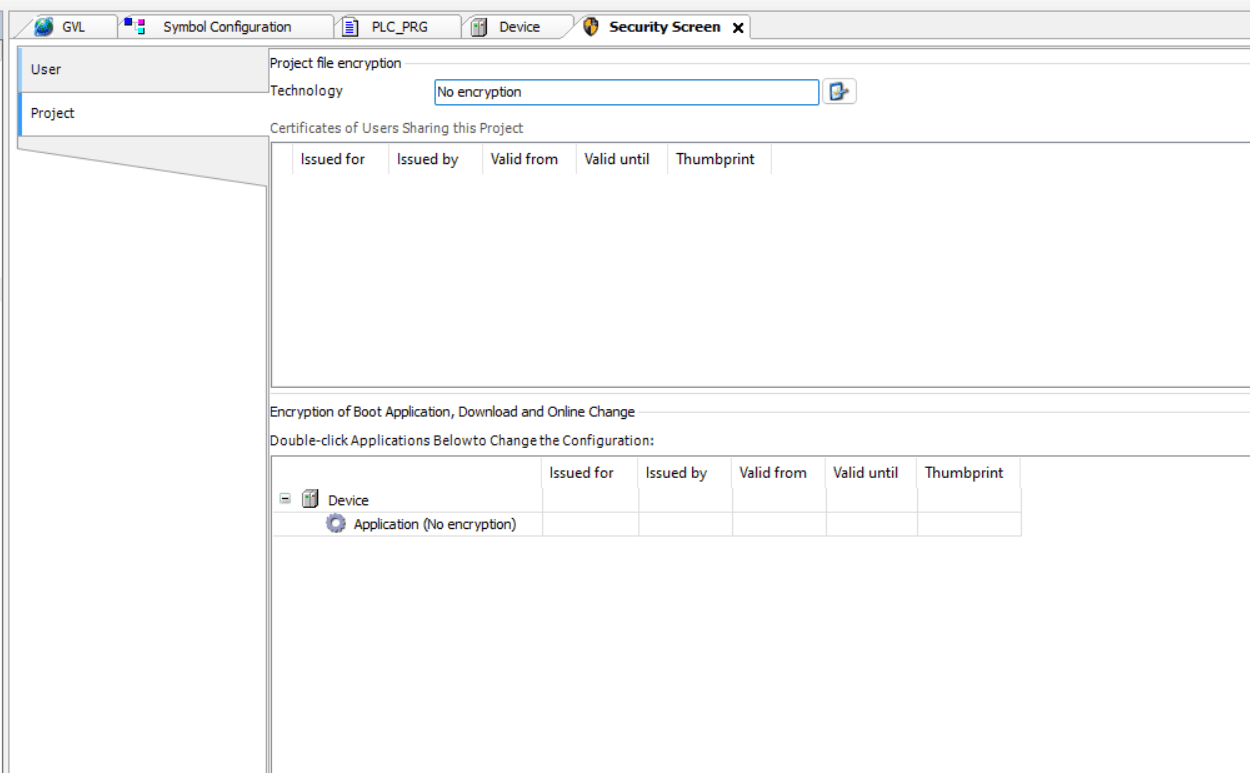Click the PLC_PRG document icon
This screenshot has width=1250, height=773.
click(x=352, y=27)
